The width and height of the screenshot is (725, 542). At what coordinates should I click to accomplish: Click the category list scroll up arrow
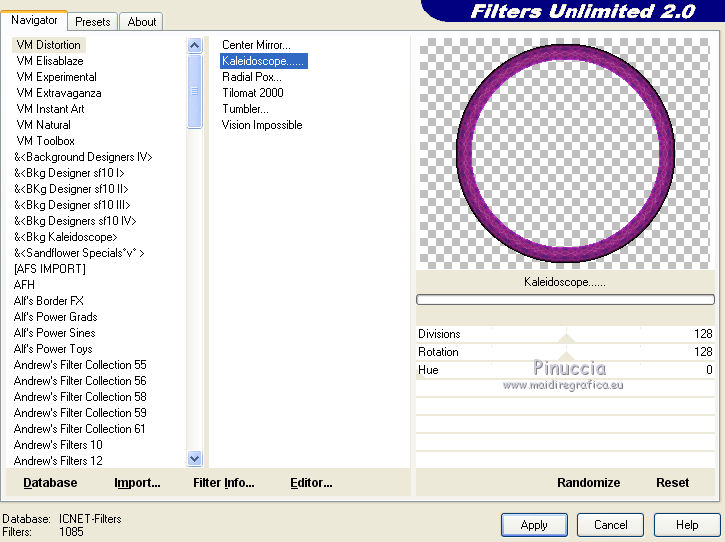[195, 45]
